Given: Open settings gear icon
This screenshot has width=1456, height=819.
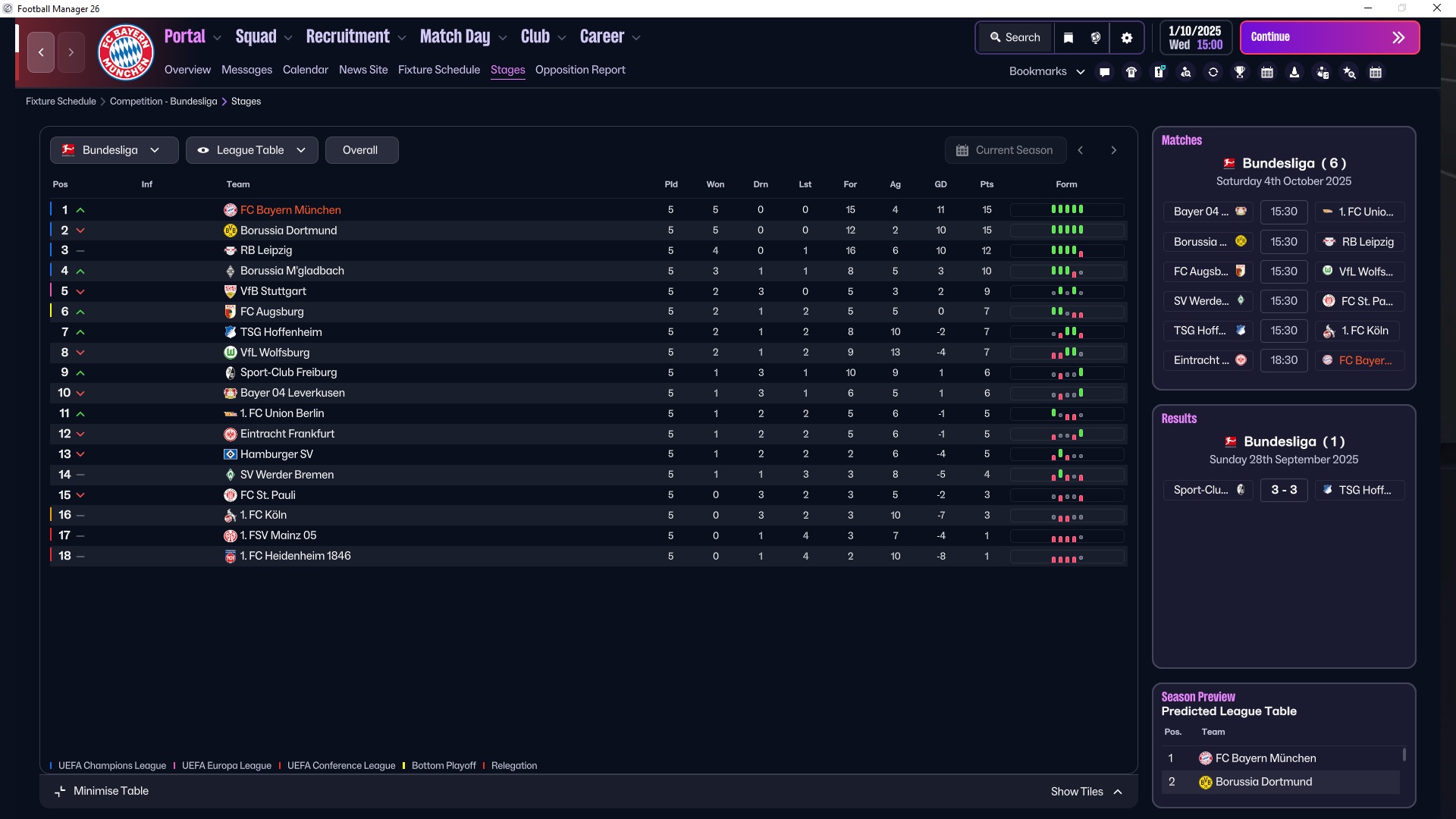Looking at the screenshot, I should 1127,38.
